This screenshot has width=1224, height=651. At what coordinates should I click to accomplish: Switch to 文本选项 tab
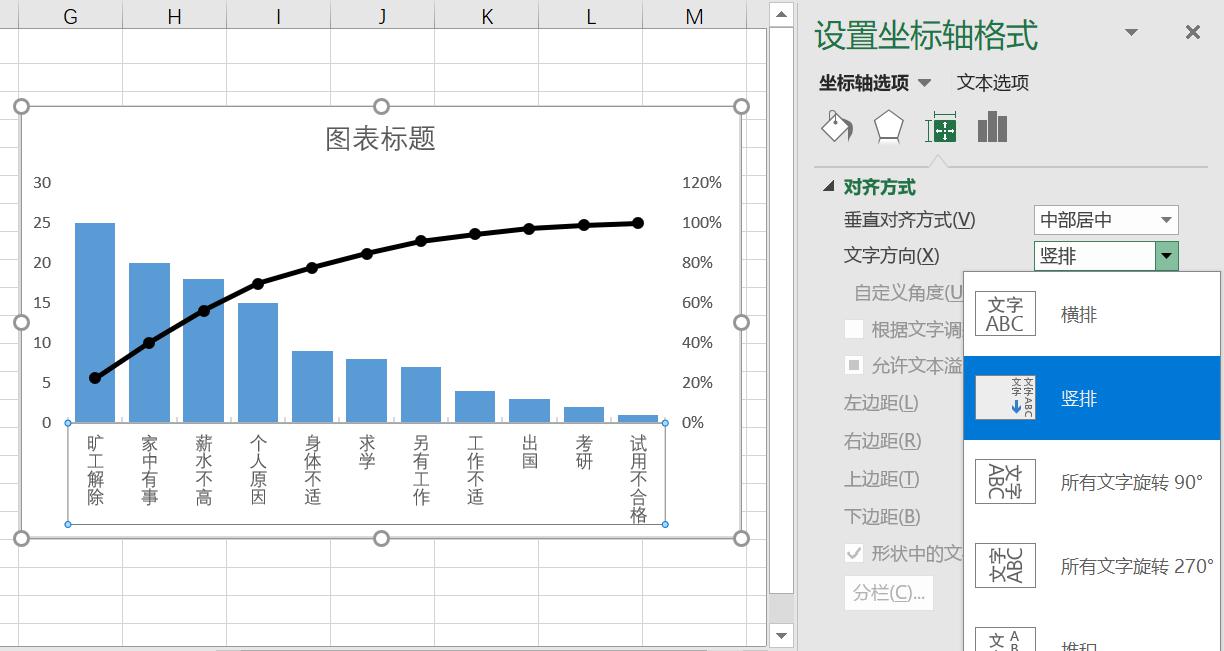point(992,83)
